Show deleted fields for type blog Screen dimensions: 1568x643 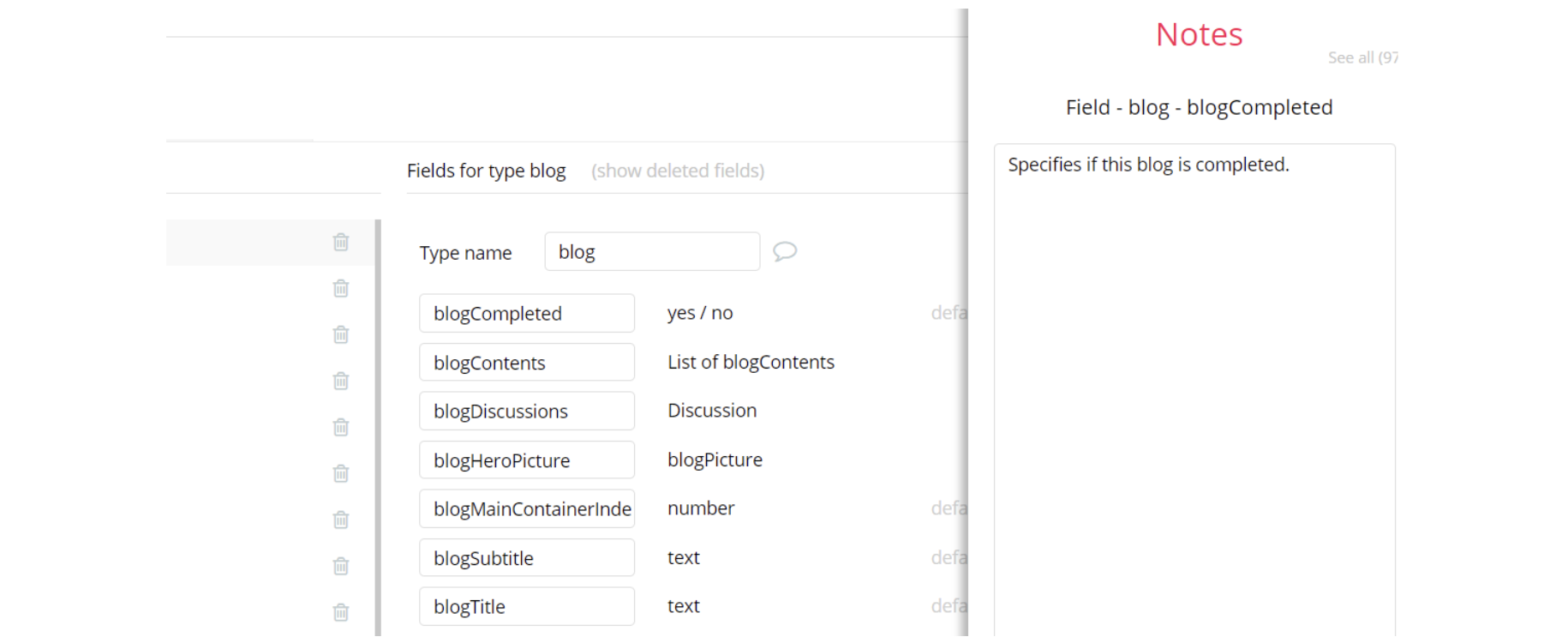pyautogui.click(x=677, y=171)
